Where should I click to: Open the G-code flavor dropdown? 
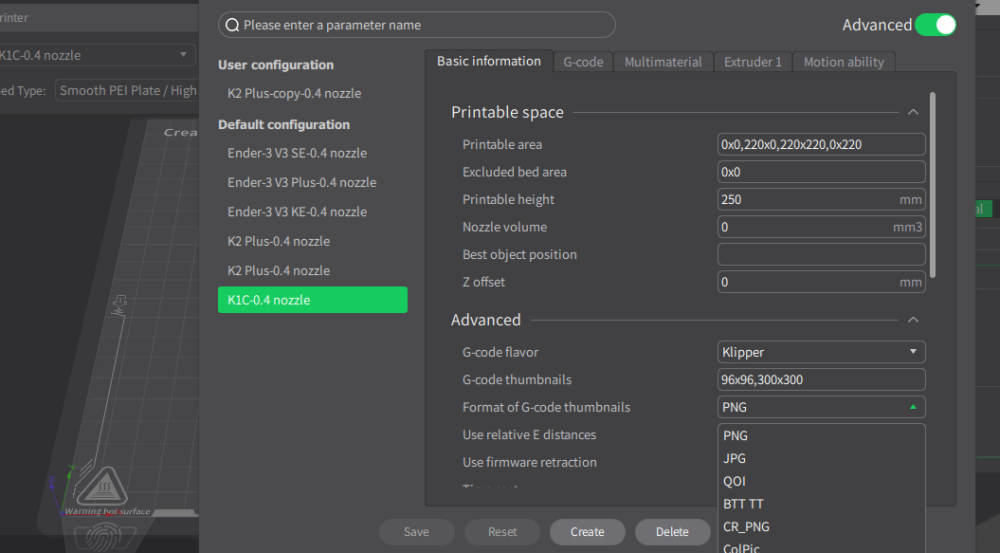coord(821,352)
